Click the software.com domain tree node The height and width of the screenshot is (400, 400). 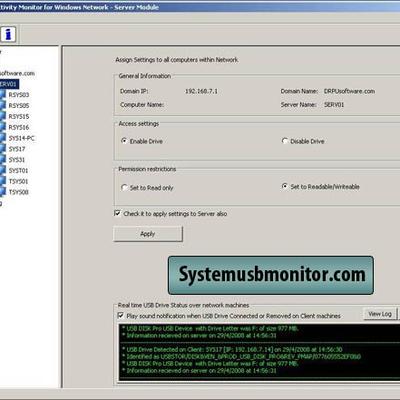point(17,73)
